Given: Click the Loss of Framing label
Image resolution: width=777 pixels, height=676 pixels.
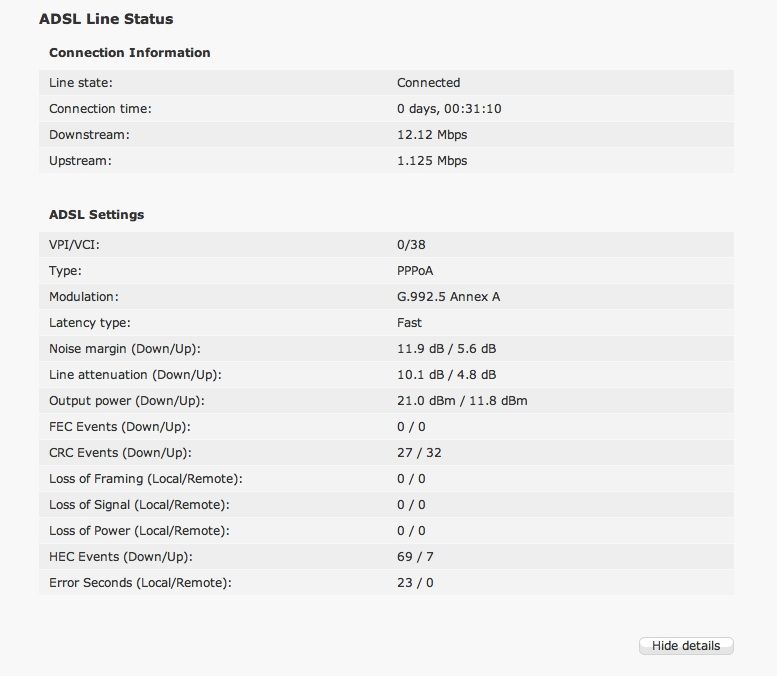Looking at the screenshot, I should (145, 479).
